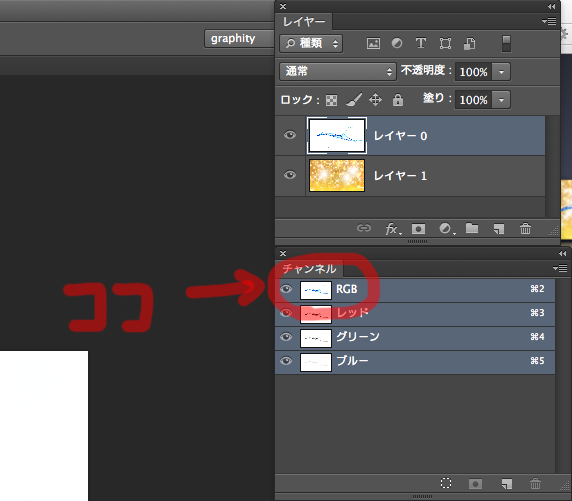Viewport: 572px width, 501px height.
Task: Filter layers by smart object icon
Action: (469, 43)
